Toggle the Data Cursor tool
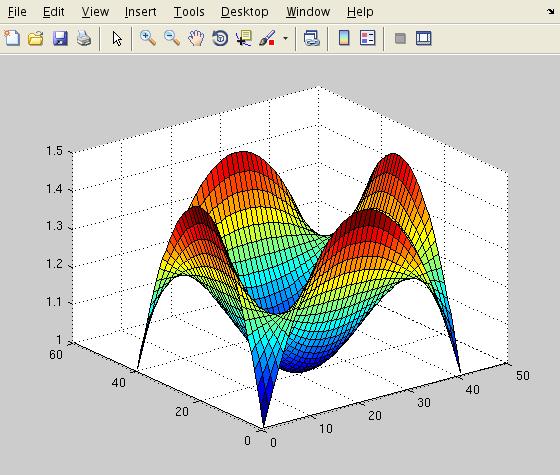This screenshot has height=475, width=560. point(244,38)
